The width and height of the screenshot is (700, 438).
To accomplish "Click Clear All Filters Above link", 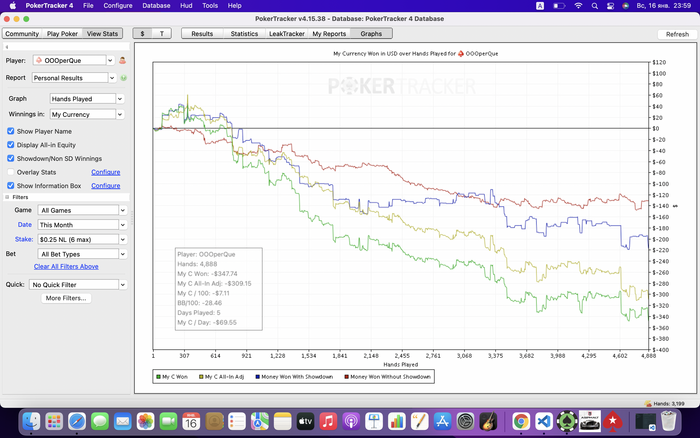I will (x=66, y=267).
